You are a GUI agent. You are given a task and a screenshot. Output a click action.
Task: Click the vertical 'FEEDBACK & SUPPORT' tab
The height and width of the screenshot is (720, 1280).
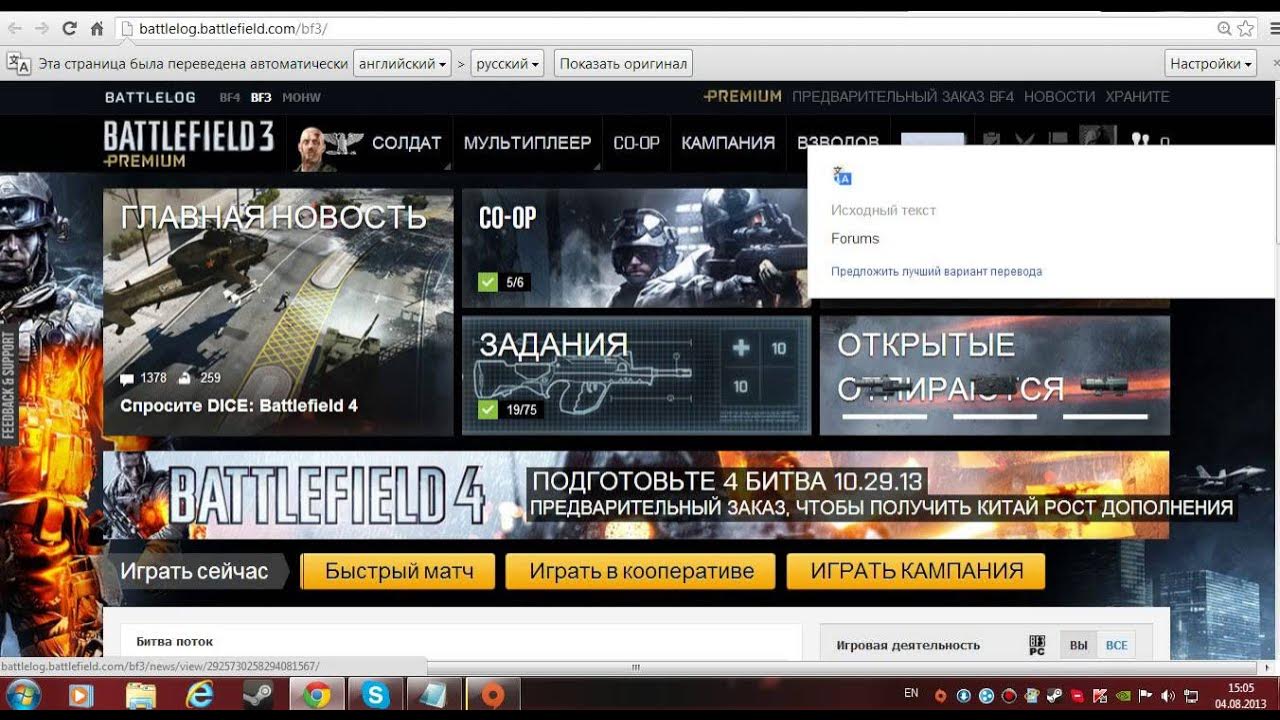(9, 385)
